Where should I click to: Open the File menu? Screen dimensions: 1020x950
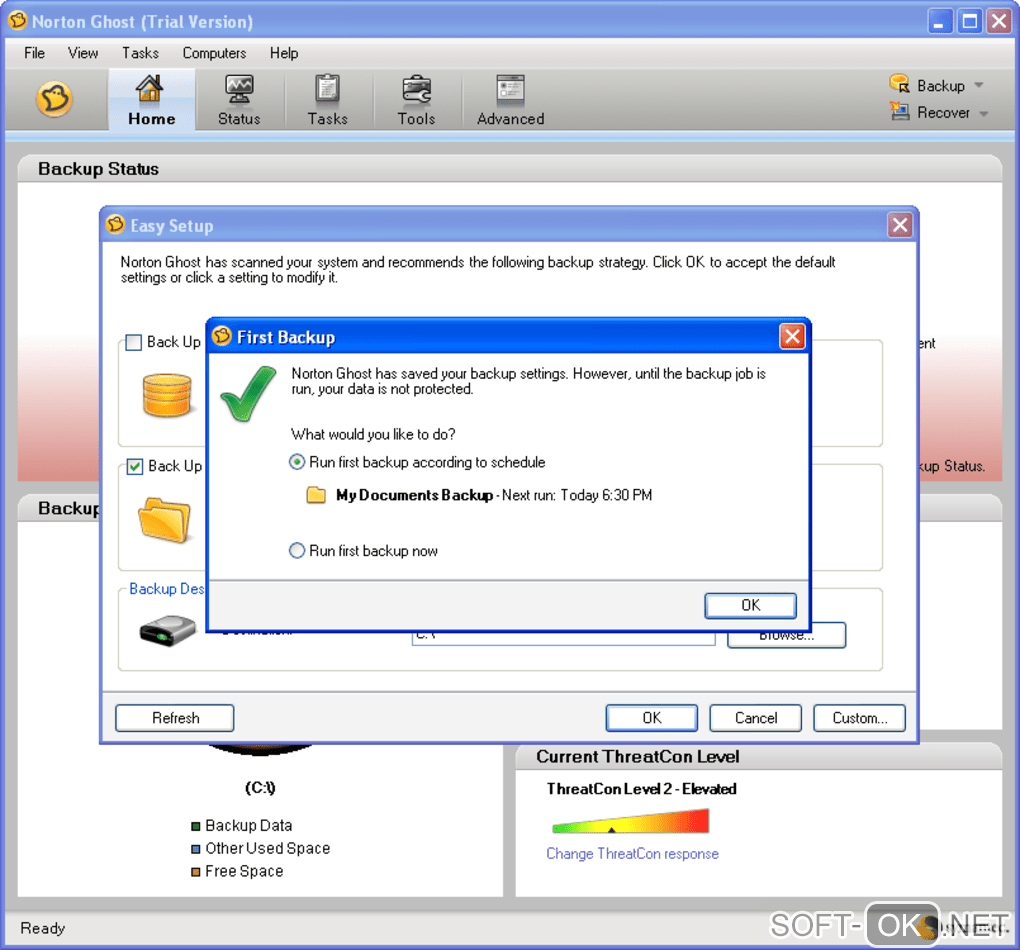click(x=34, y=53)
